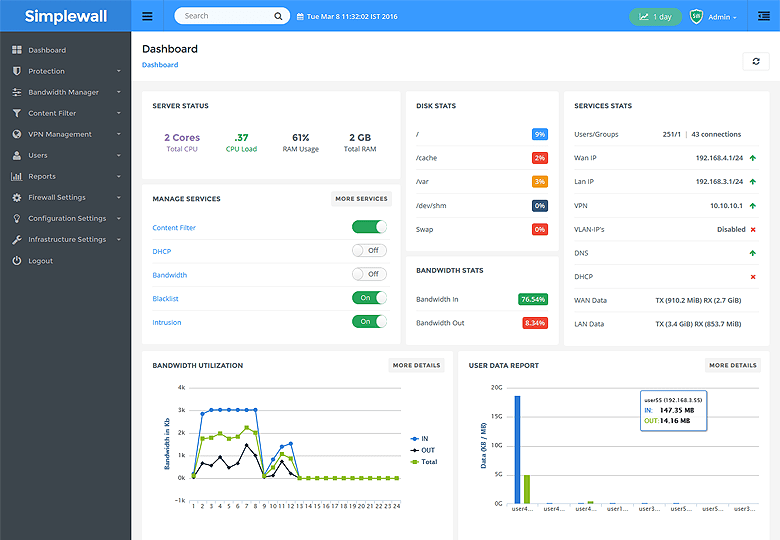Click the search magnifier icon
780x540 pixels.
pyautogui.click(x=278, y=16)
